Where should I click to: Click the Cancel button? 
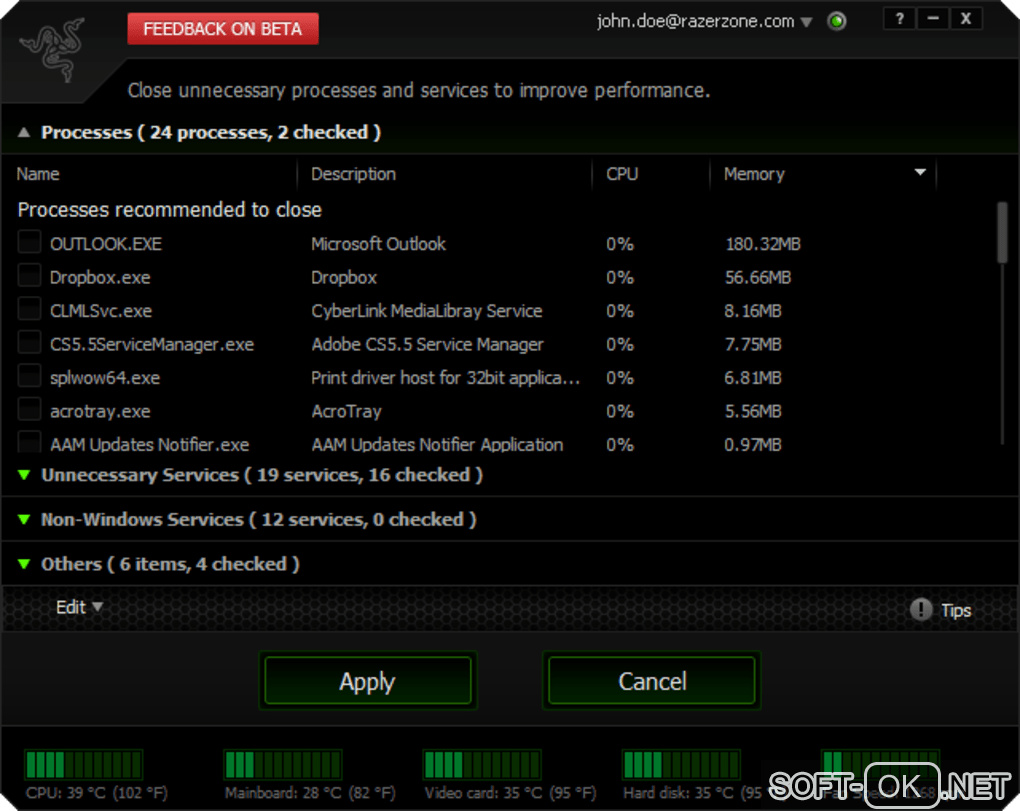coord(652,681)
